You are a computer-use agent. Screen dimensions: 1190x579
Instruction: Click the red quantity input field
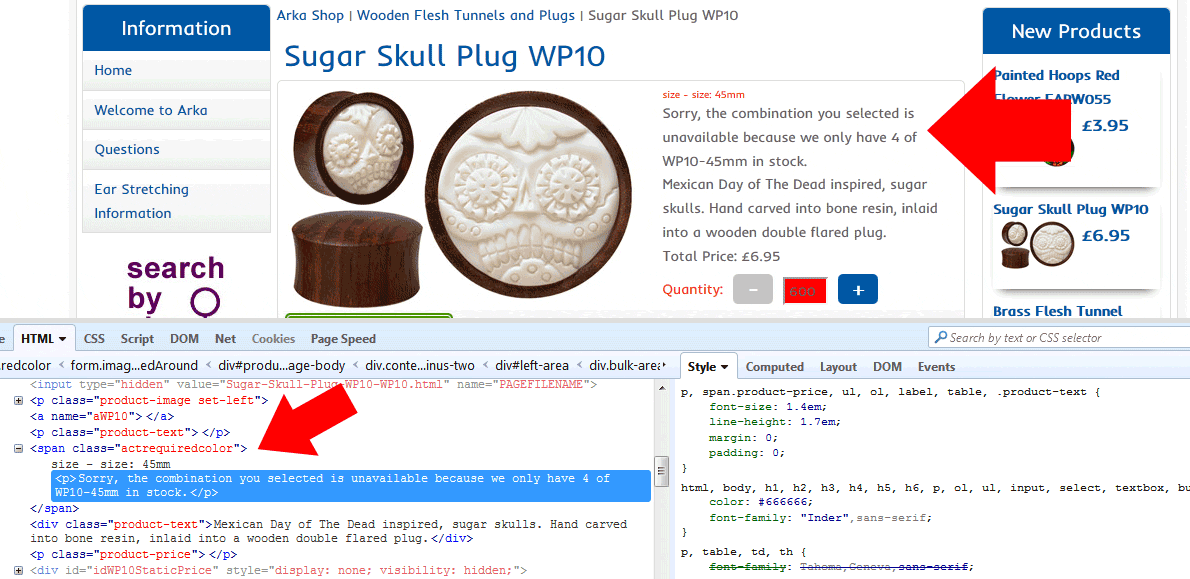click(804, 290)
